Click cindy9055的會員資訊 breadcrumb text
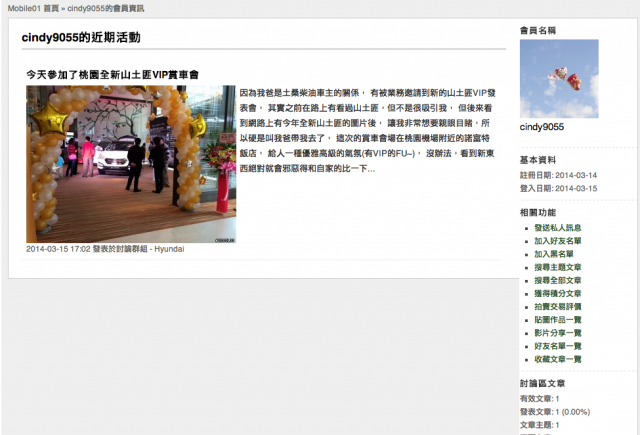640x435 pixels. pyautogui.click(x=106, y=8)
